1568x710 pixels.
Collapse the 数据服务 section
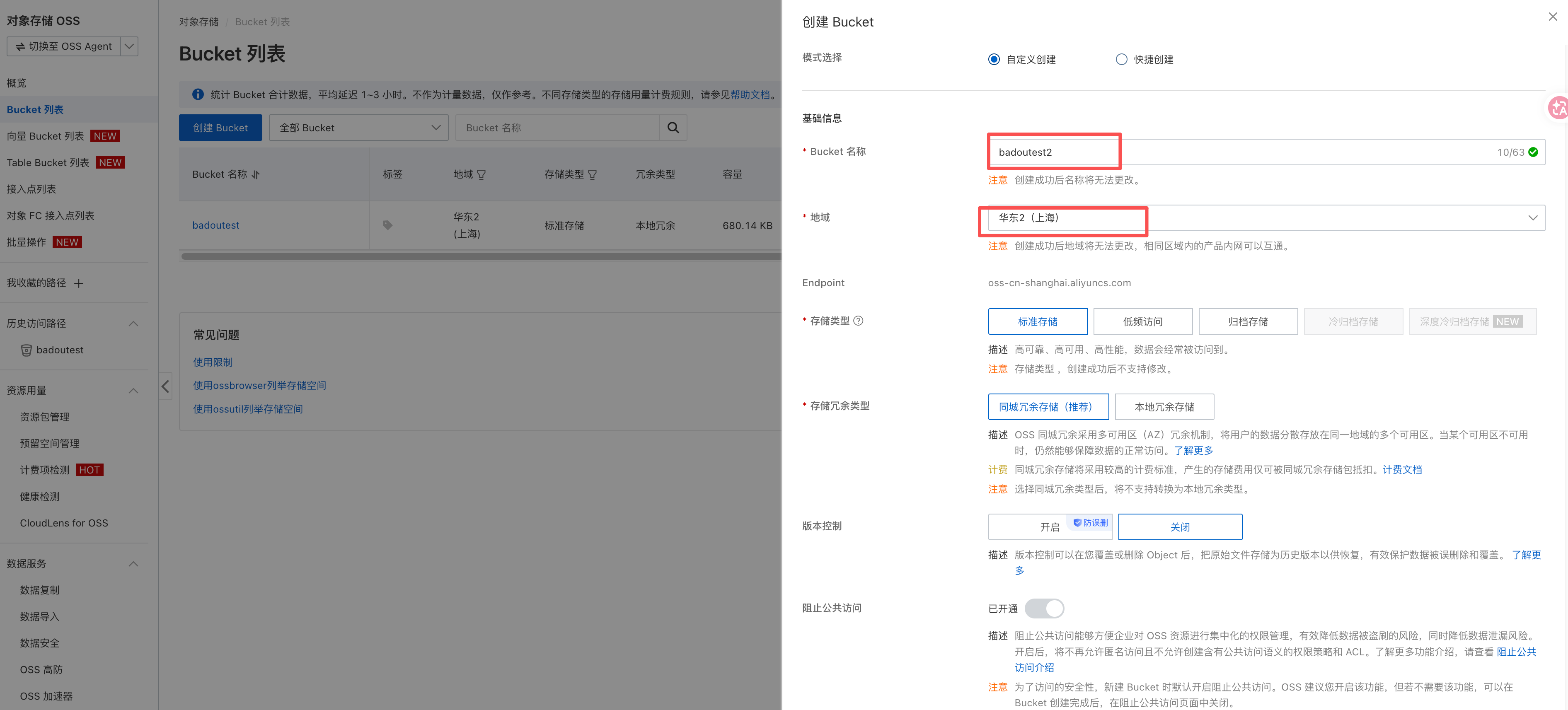133,564
